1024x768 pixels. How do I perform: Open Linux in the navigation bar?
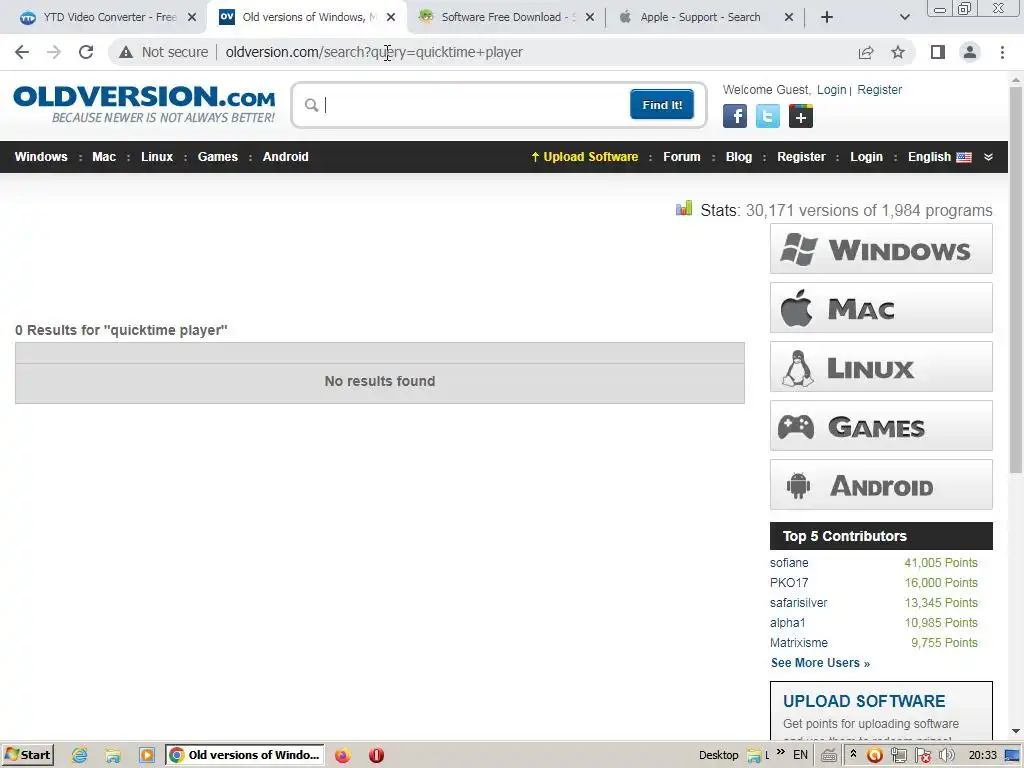pyautogui.click(x=157, y=157)
